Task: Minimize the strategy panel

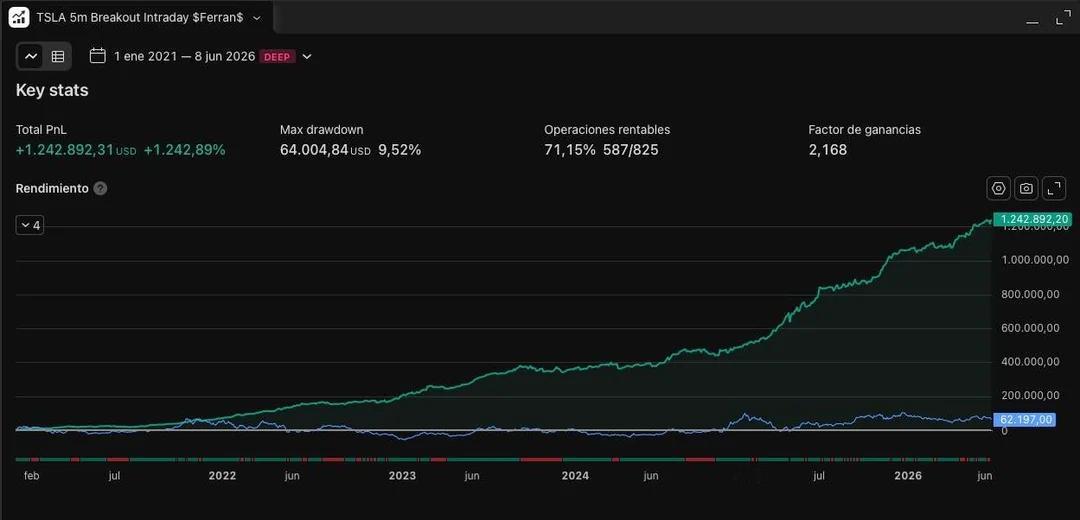Action: tap(1032, 22)
